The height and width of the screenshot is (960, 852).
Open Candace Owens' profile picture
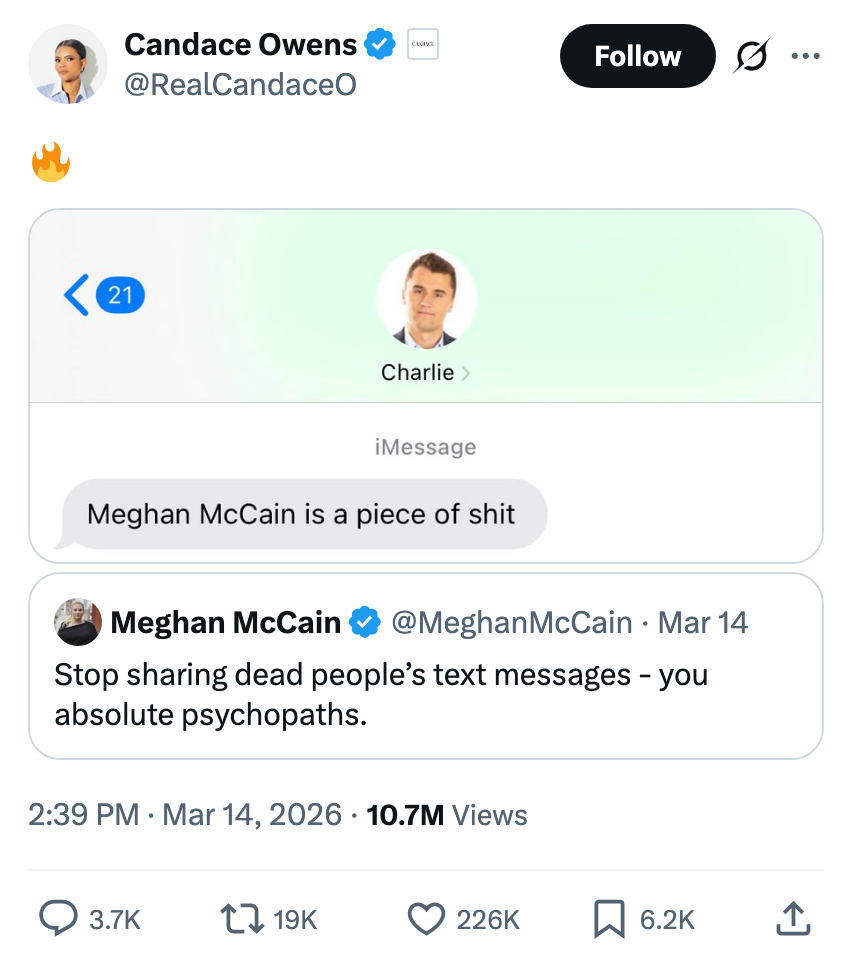tap(68, 64)
